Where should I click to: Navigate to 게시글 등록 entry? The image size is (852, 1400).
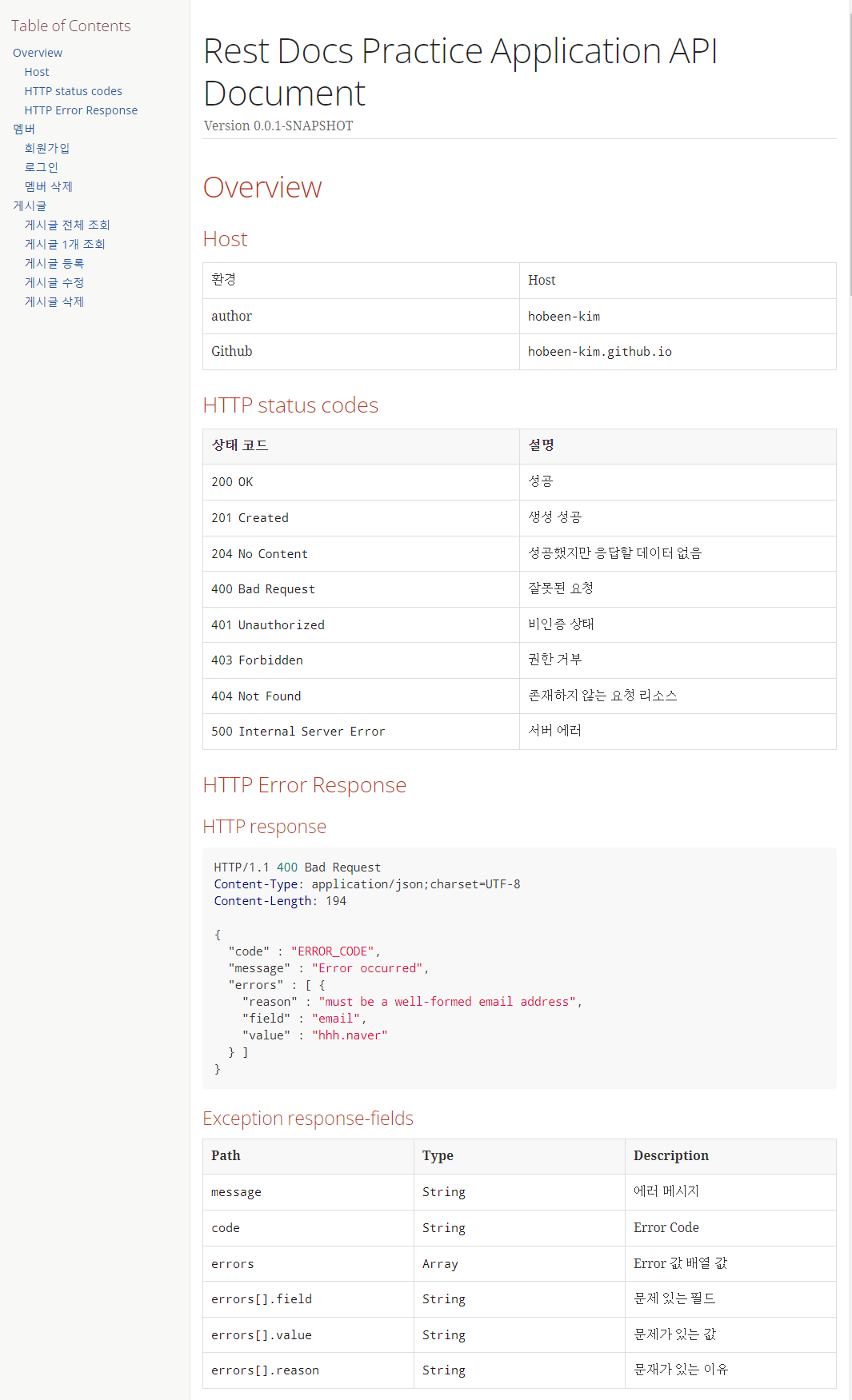54,263
